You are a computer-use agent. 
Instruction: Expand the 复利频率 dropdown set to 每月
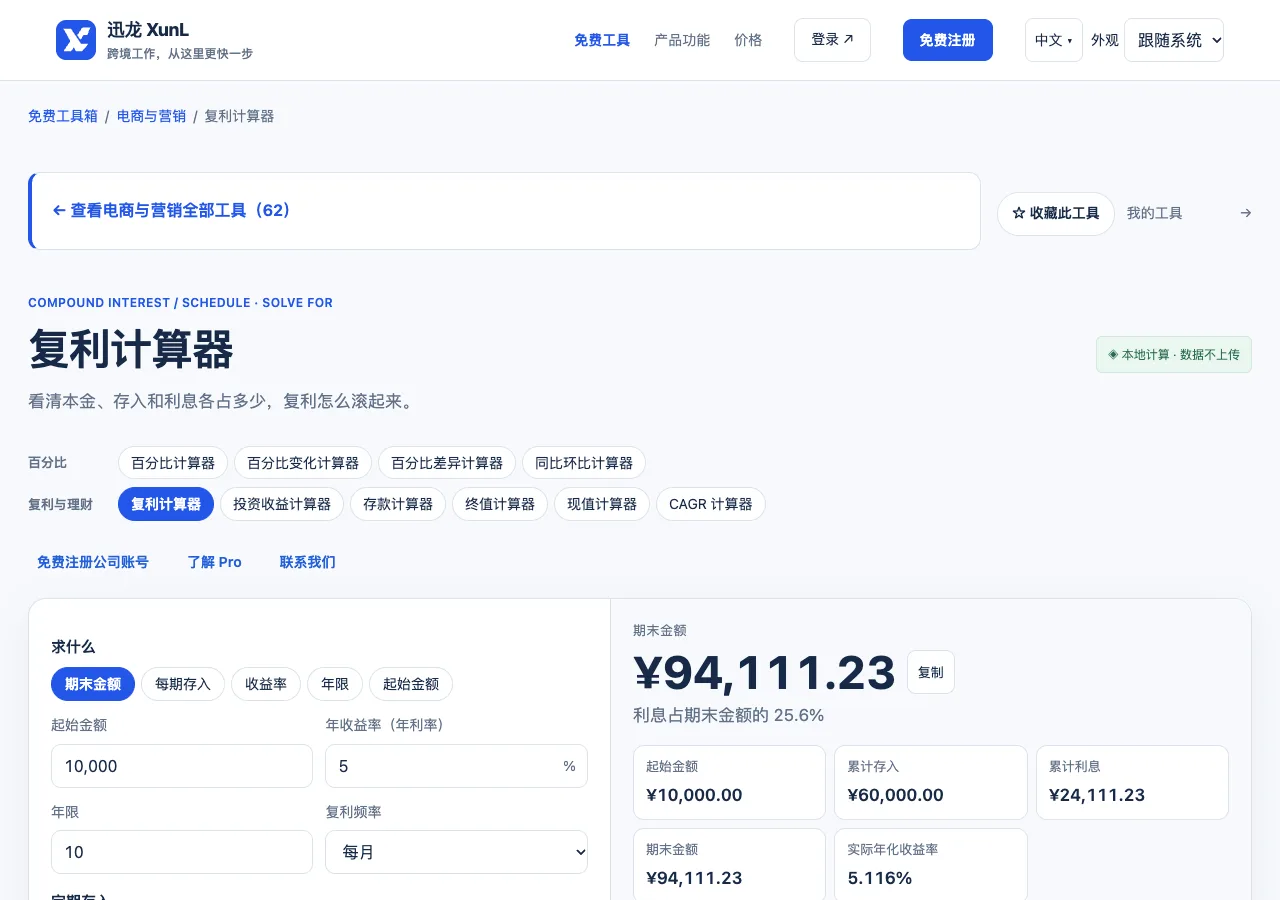pos(457,852)
